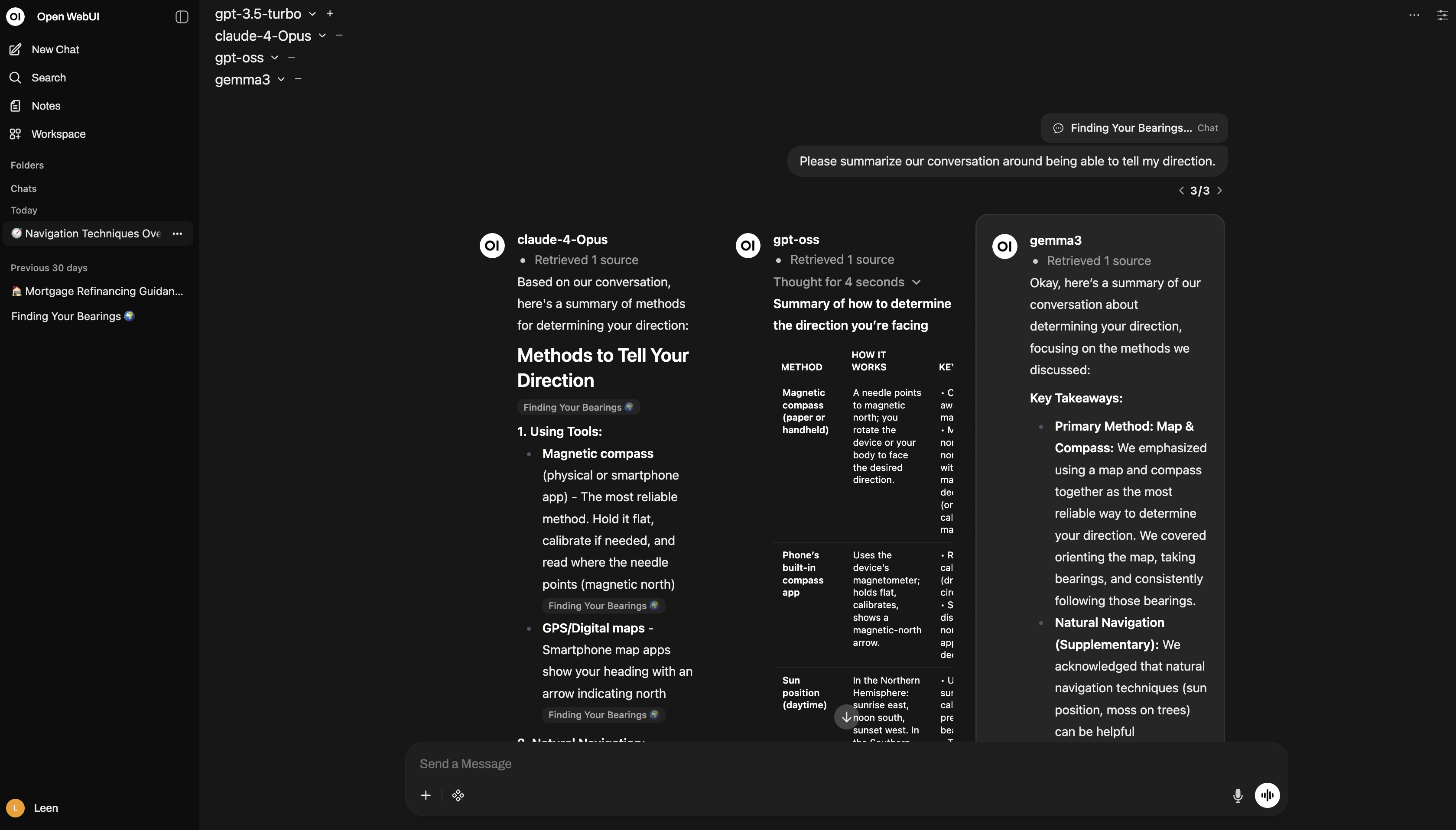
Task: Collapse the sidebar with the toggle icon
Action: [181, 16]
